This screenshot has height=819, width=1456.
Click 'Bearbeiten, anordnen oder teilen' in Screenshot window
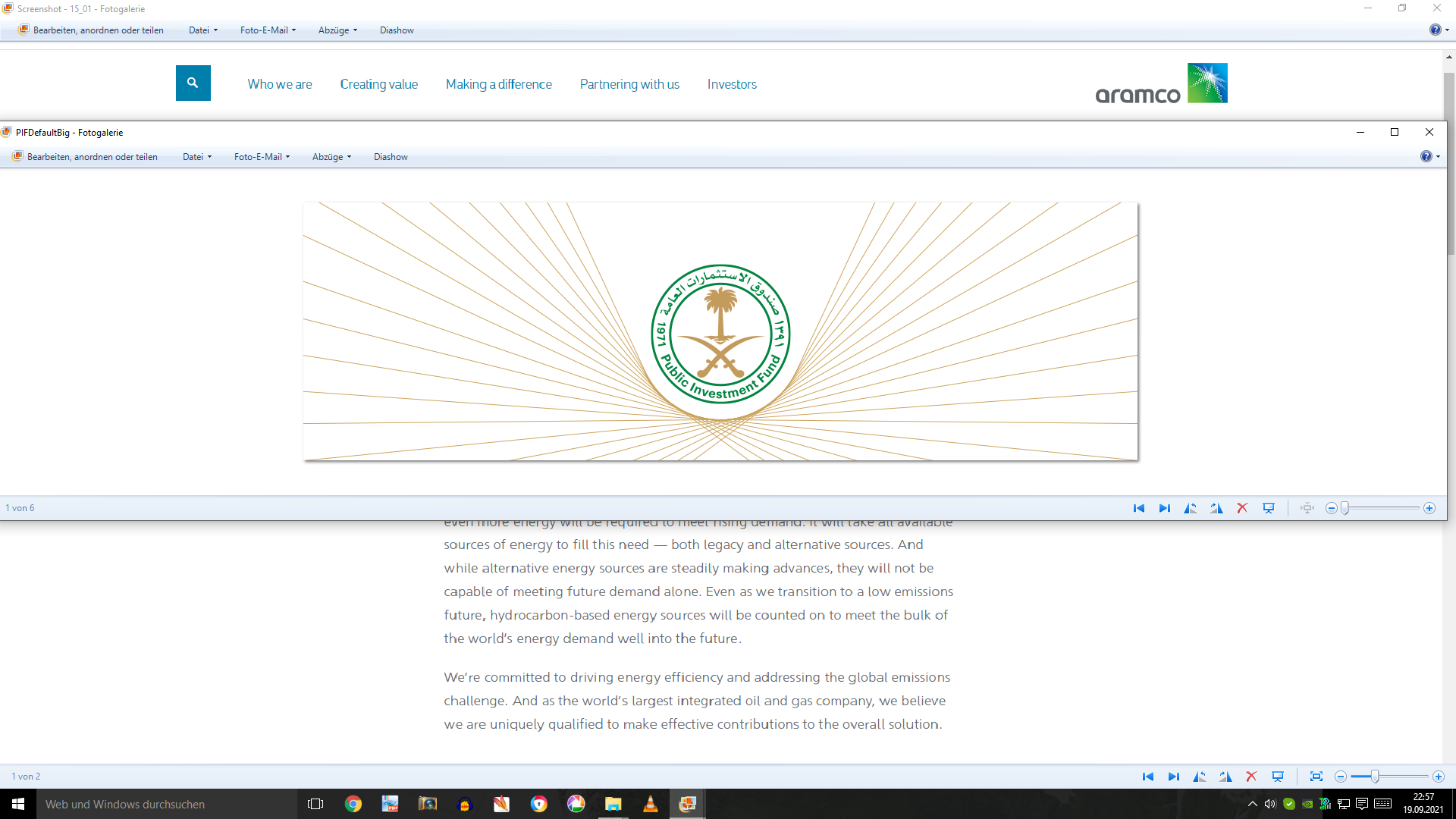(x=91, y=30)
